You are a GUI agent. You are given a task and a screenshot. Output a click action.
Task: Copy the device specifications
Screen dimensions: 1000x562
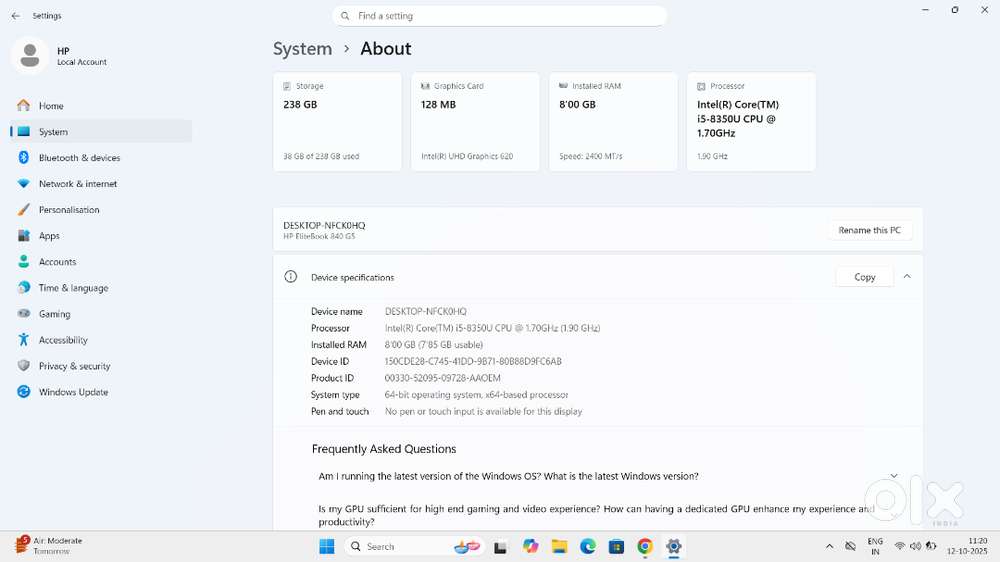coord(864,277)
